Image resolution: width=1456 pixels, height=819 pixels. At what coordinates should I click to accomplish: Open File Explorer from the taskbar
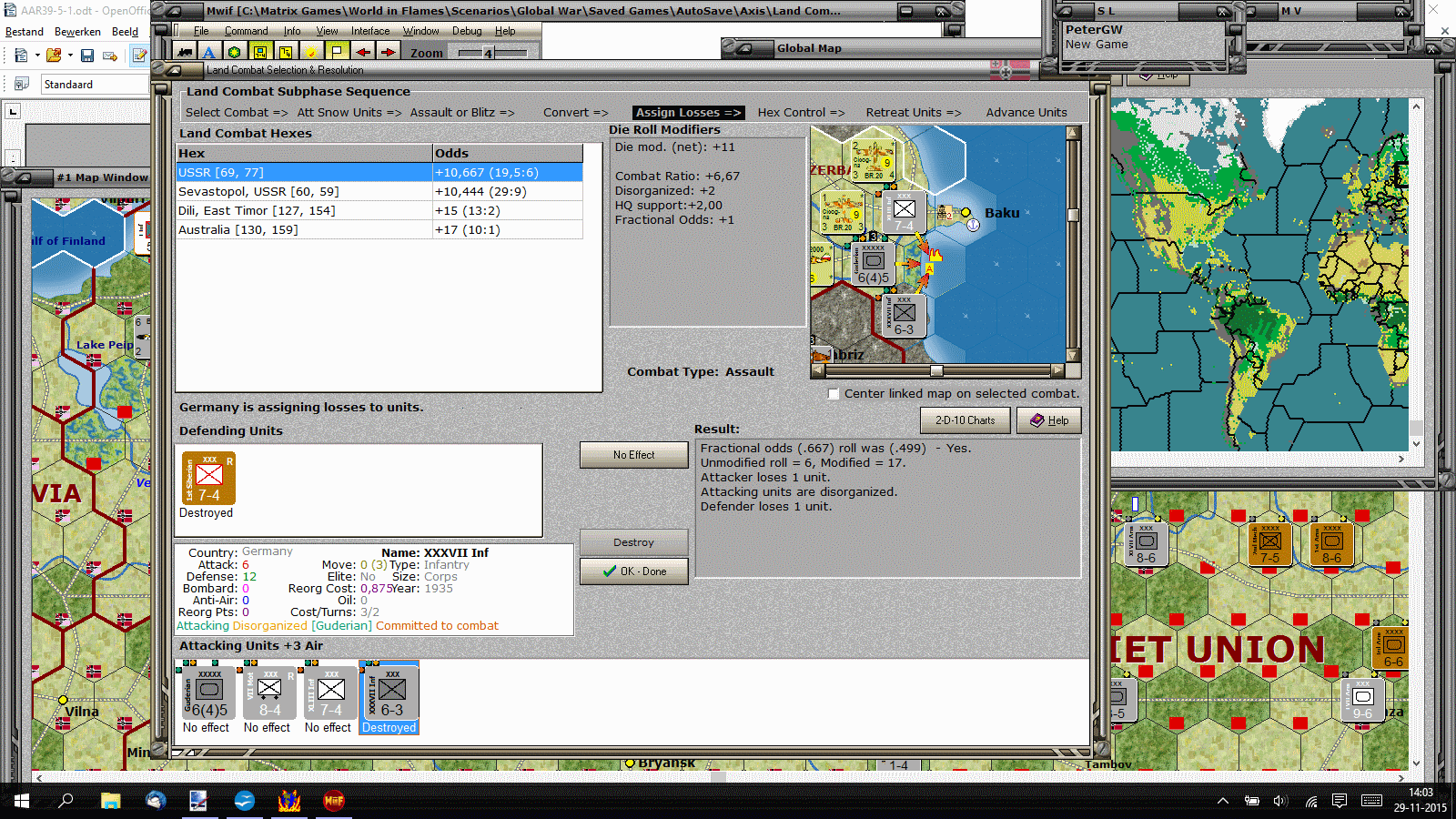(110, 801)
